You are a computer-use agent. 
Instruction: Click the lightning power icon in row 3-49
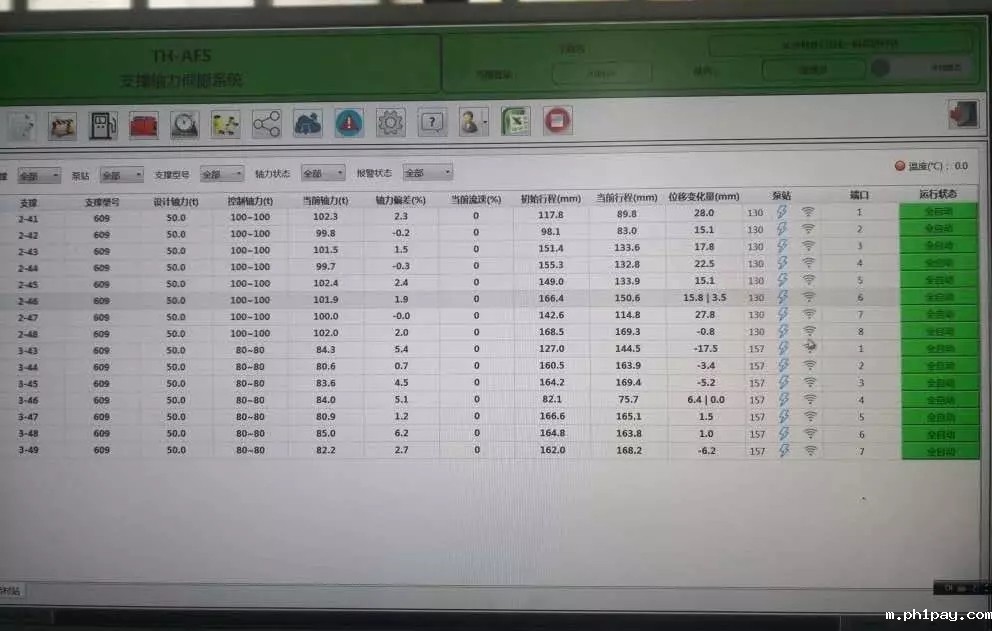click(784, 451)
